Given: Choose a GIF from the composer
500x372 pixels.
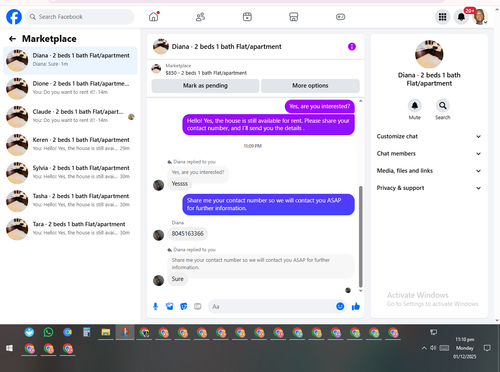Looking at the screenshot, I should click(x=198, y=306).
